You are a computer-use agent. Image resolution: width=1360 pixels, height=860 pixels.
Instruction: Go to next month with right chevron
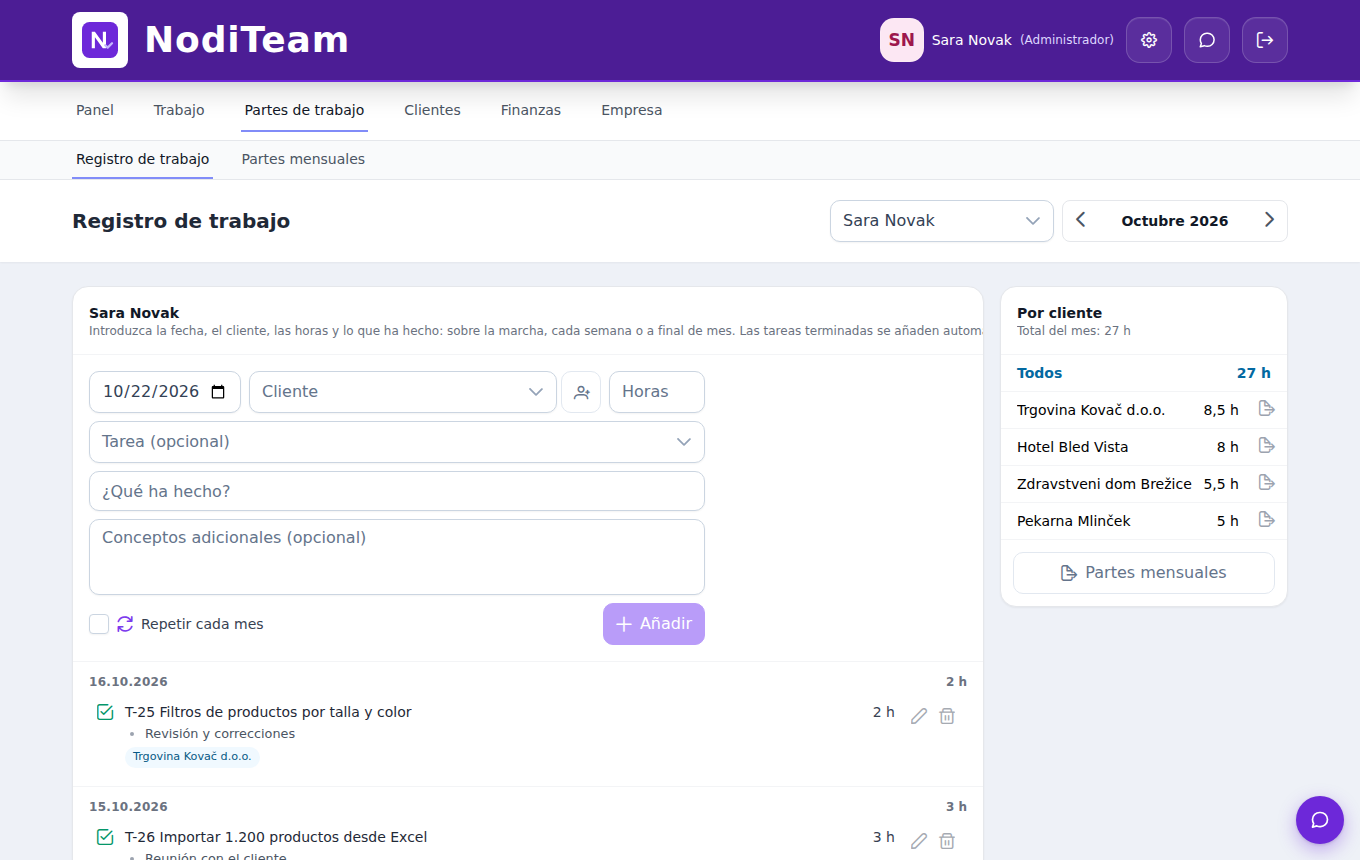(x=1269, y=220)
